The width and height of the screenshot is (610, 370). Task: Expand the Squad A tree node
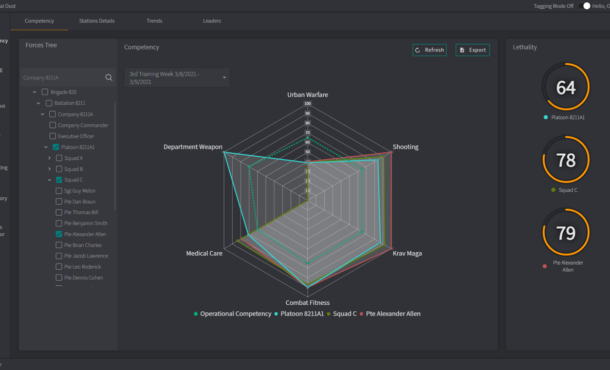[49, 158]
